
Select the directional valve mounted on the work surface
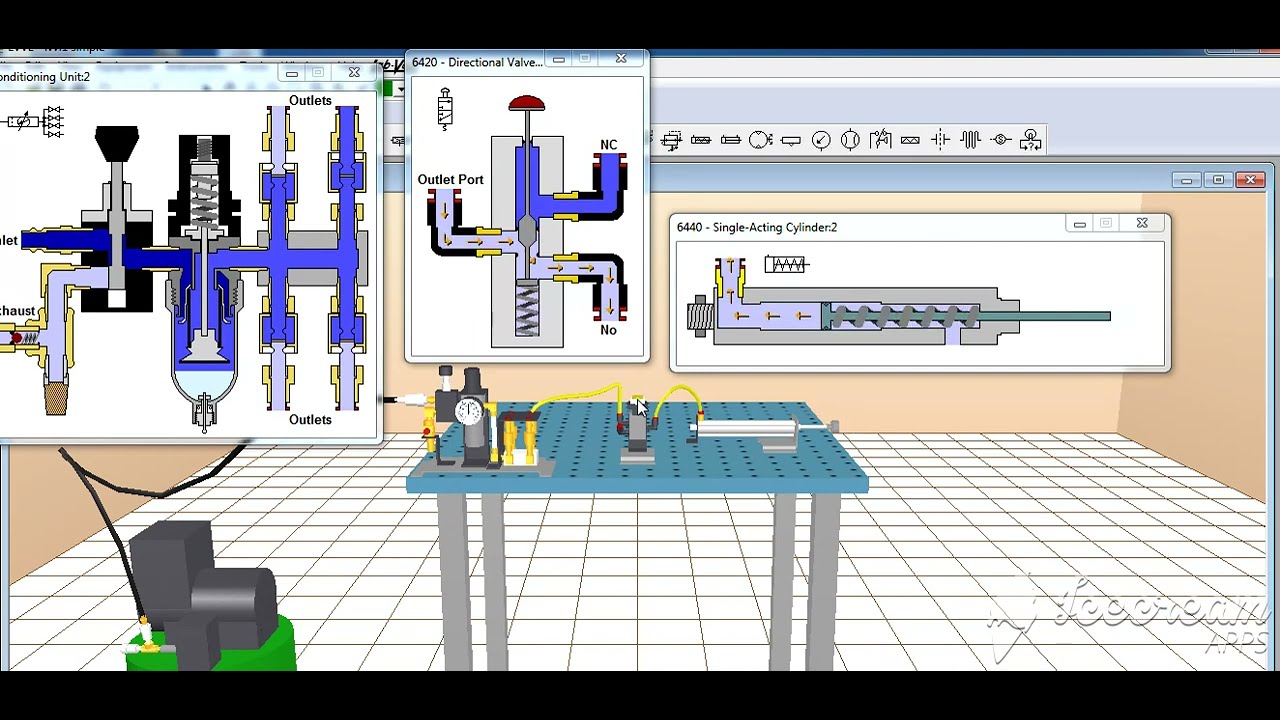pos(636,430)
